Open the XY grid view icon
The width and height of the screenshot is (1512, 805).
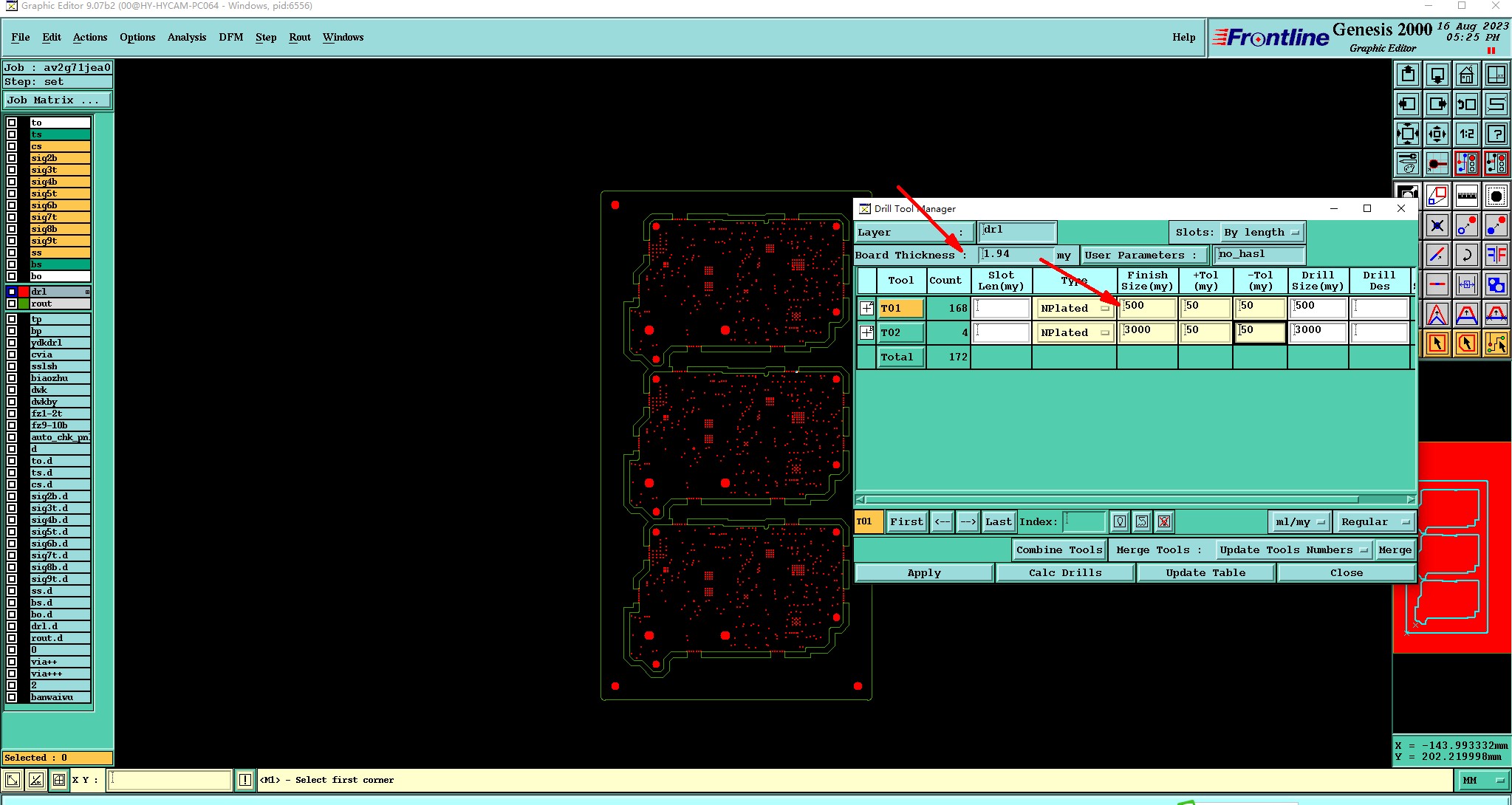1496,75
